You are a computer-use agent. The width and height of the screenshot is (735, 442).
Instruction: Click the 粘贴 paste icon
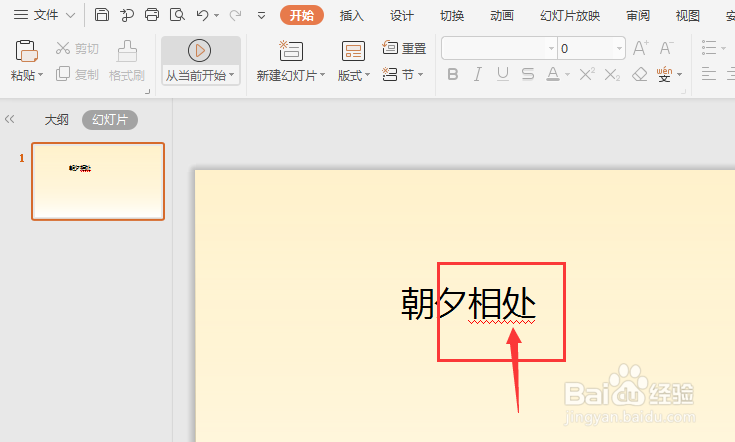pos(26,51)
